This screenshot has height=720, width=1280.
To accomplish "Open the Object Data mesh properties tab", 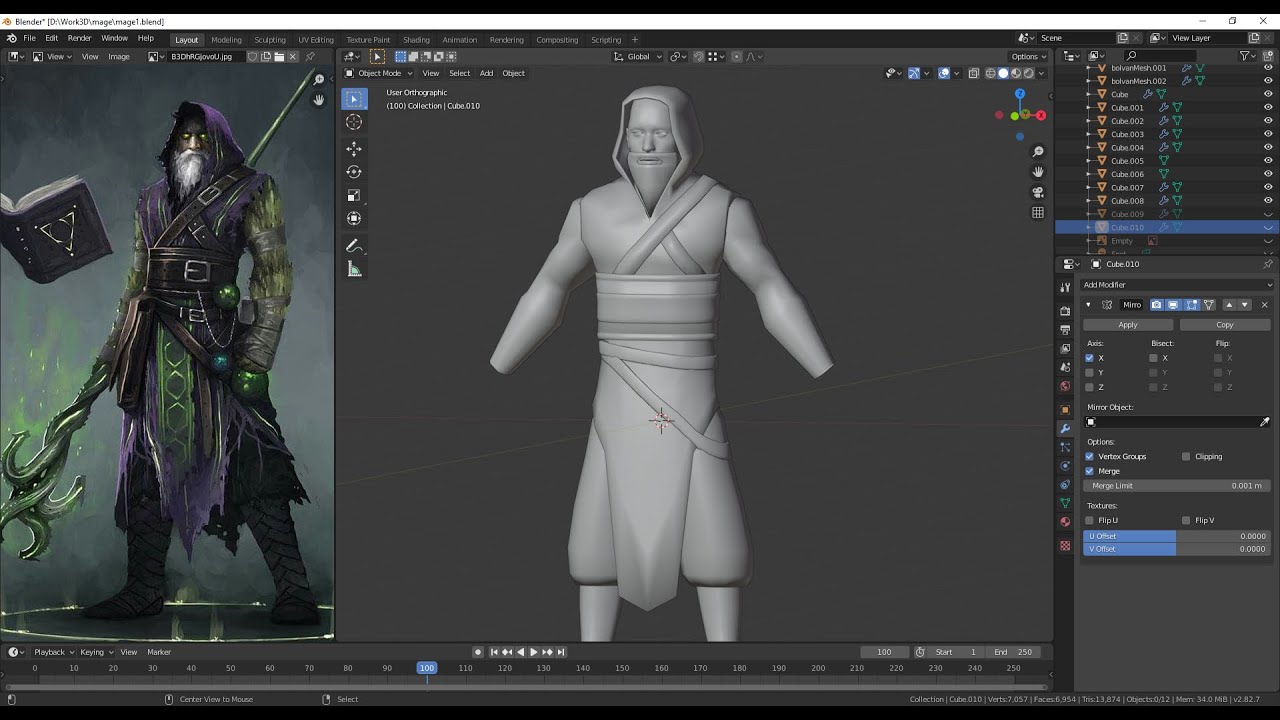I will point(1065,503).
